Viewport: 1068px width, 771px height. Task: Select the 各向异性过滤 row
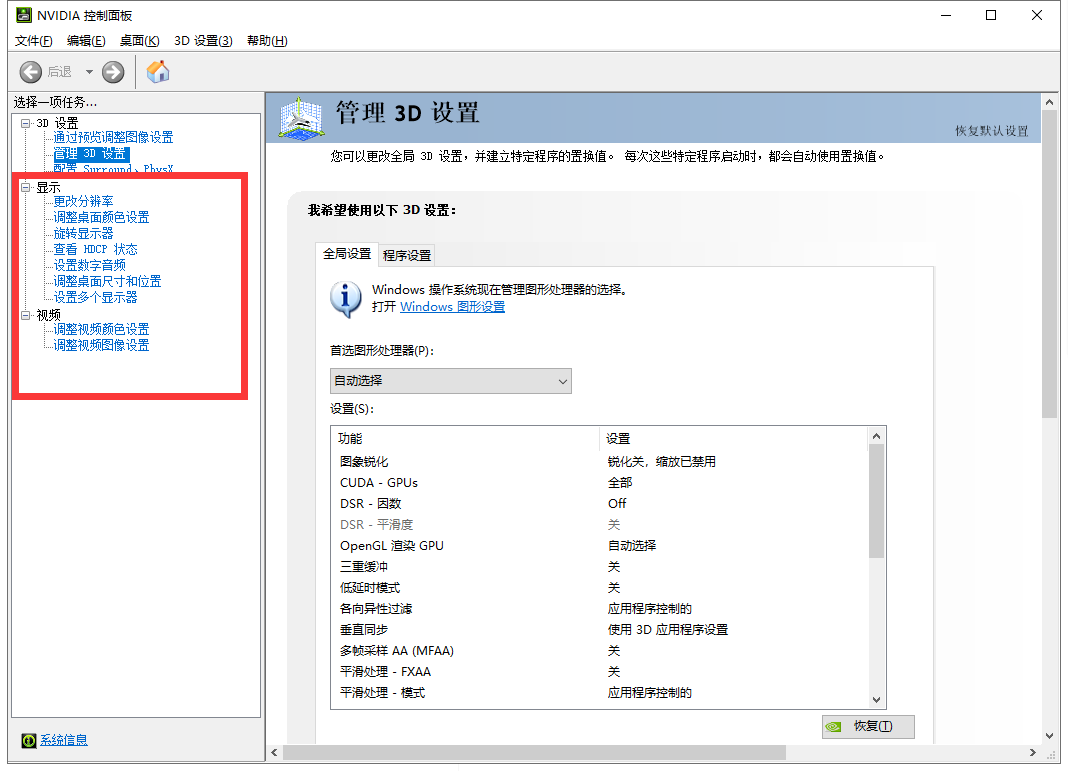coord(599,609)
